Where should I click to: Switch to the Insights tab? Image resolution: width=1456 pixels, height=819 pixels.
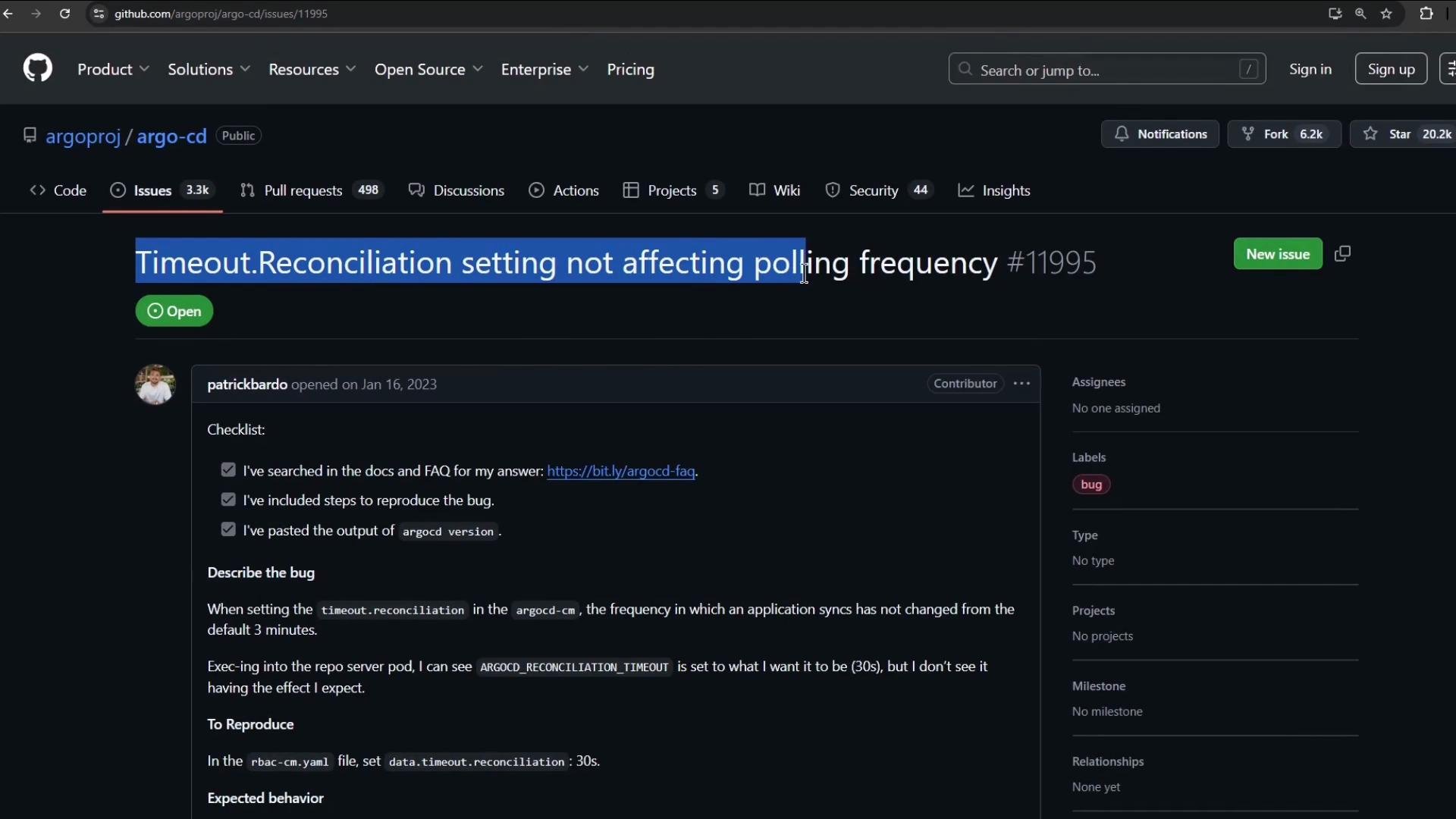pyautogui.click(x=994, y=190)
